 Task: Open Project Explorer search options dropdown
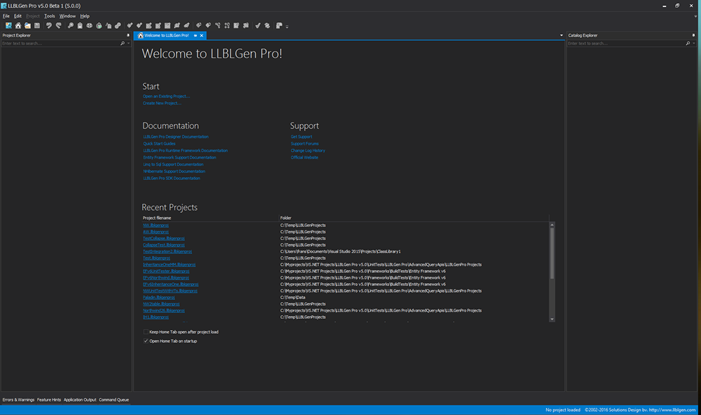coord(129,43)
